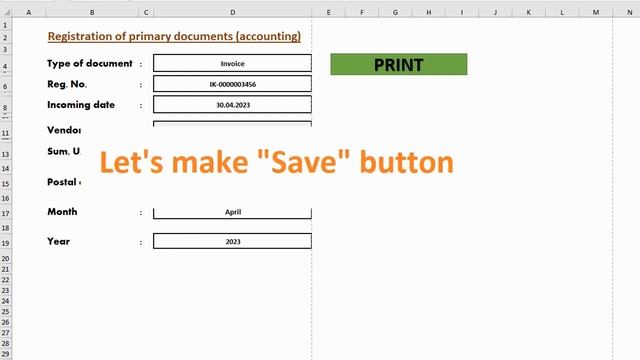This screenshot has width=640, height=360.
Task: Select column M header
Action: [596, 12]
